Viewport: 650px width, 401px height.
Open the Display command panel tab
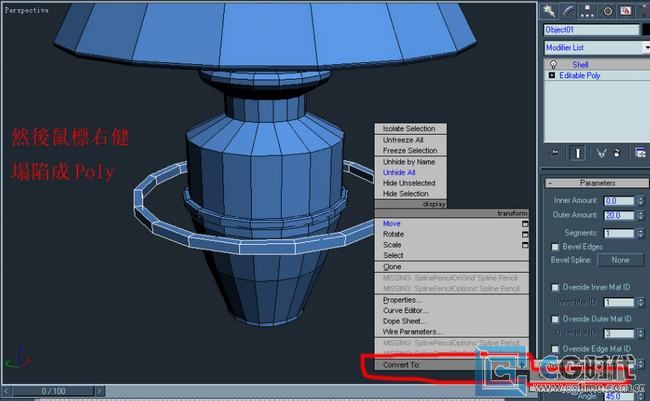point(626,11)
